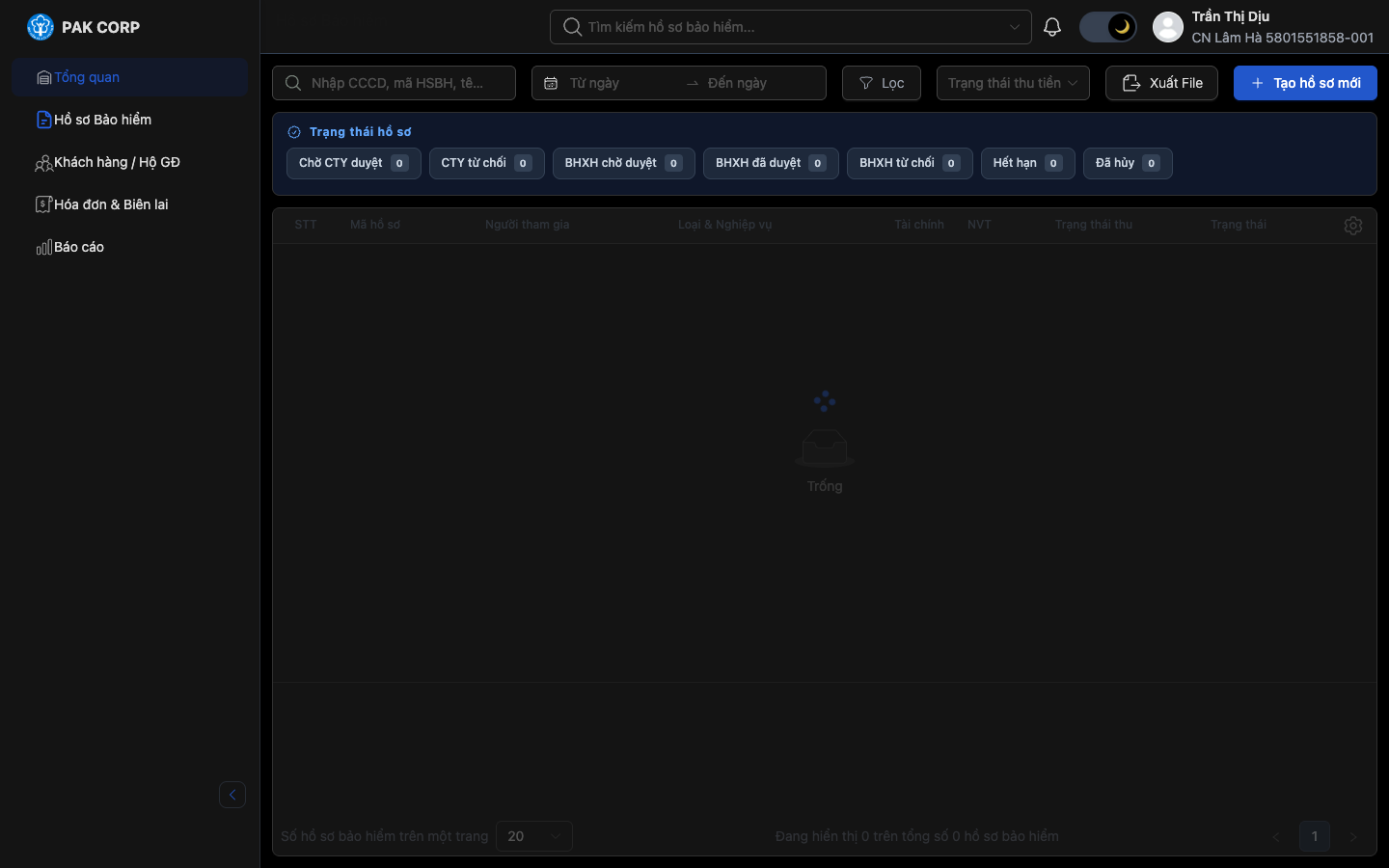This screenshot has height=868, width=1389.
Task: Click the export icon in the Xuất File button
Action: pos(1131,83)
